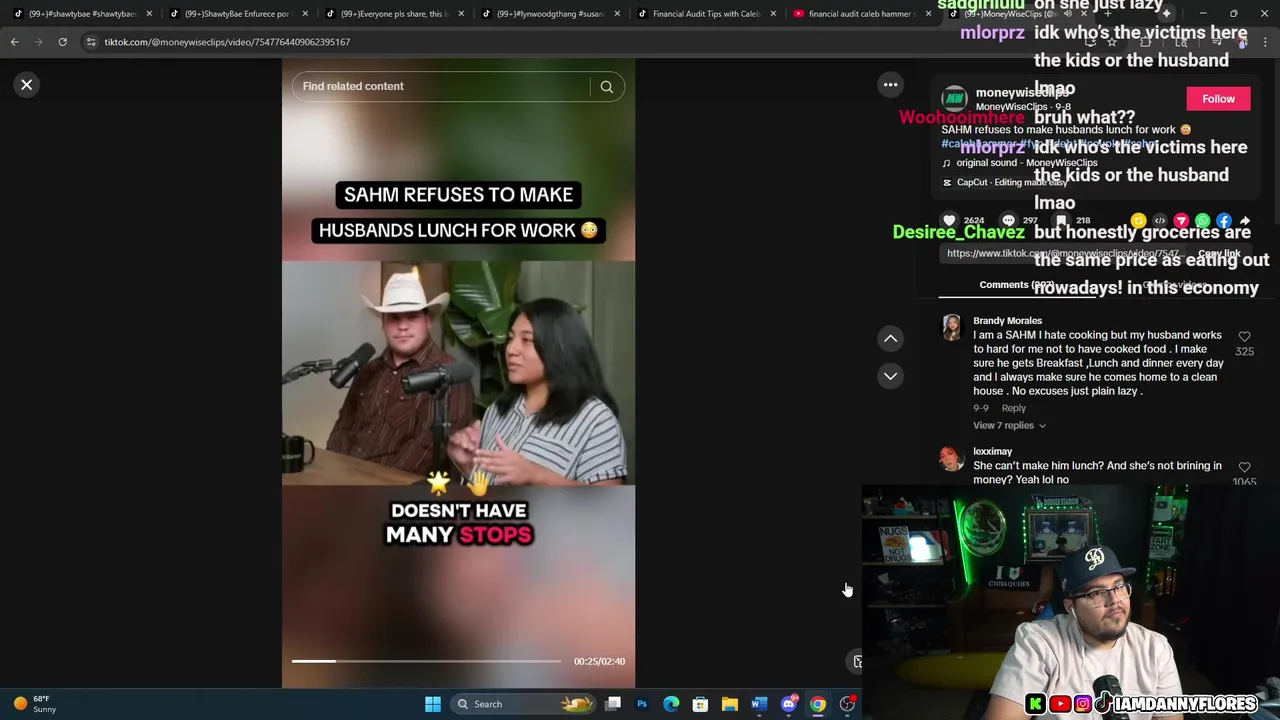The height and width of the screenshot is (720, 1280).
Task: Click the taskbar Search box
Action: point(524,704)
